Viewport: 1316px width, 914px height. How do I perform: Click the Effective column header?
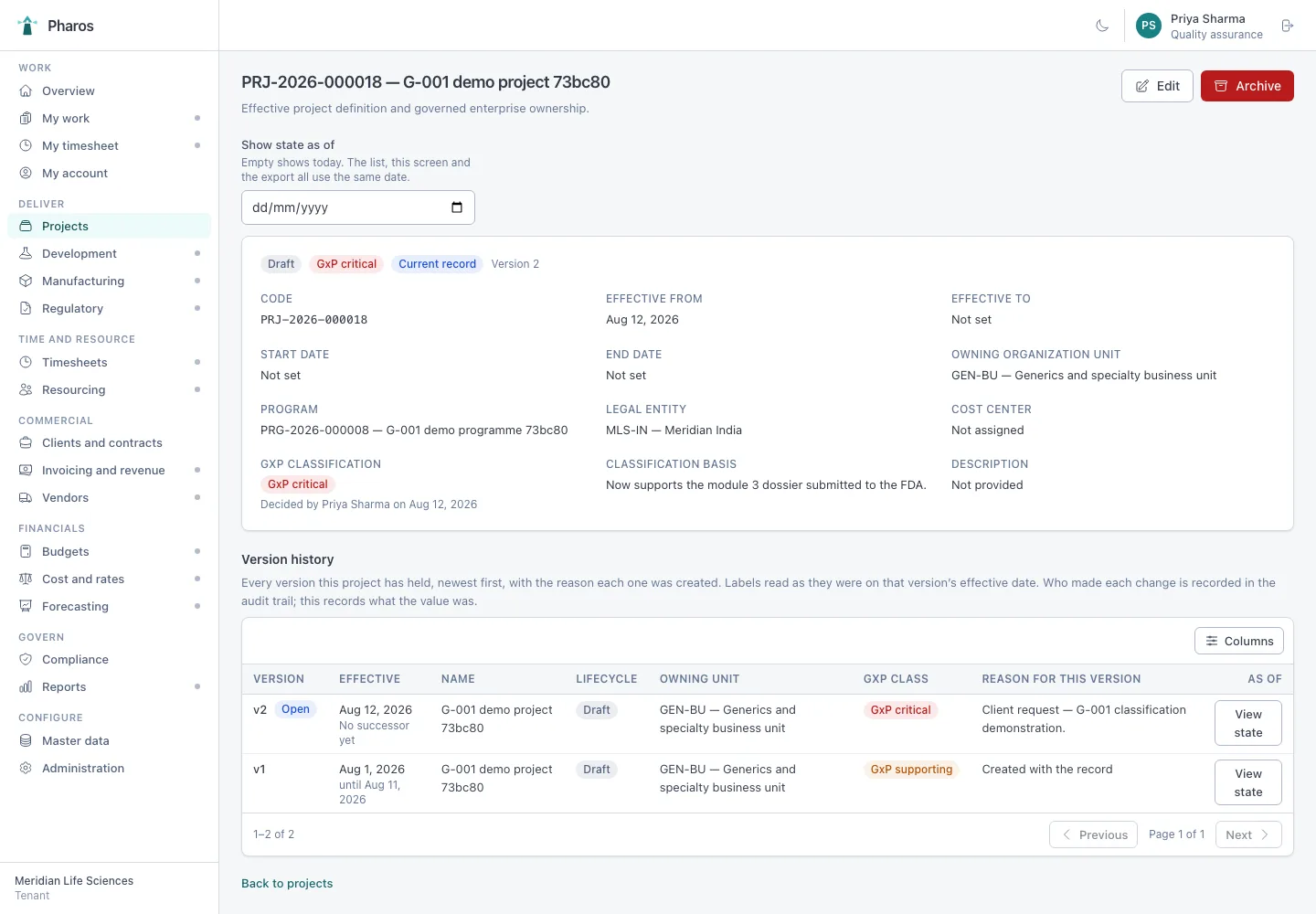pyautogui.click(x=369, y=679)
